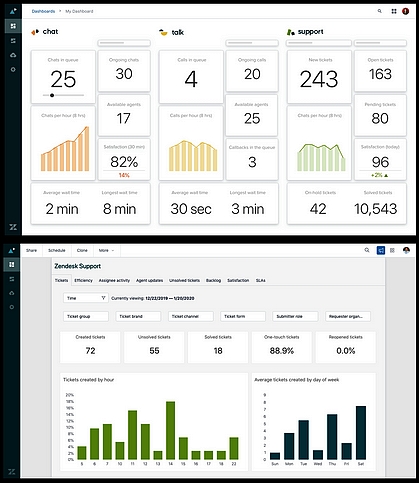Switch to the Satisfaction tab
419x483 pixels.
pyautogui.click(x=238, y=280)
